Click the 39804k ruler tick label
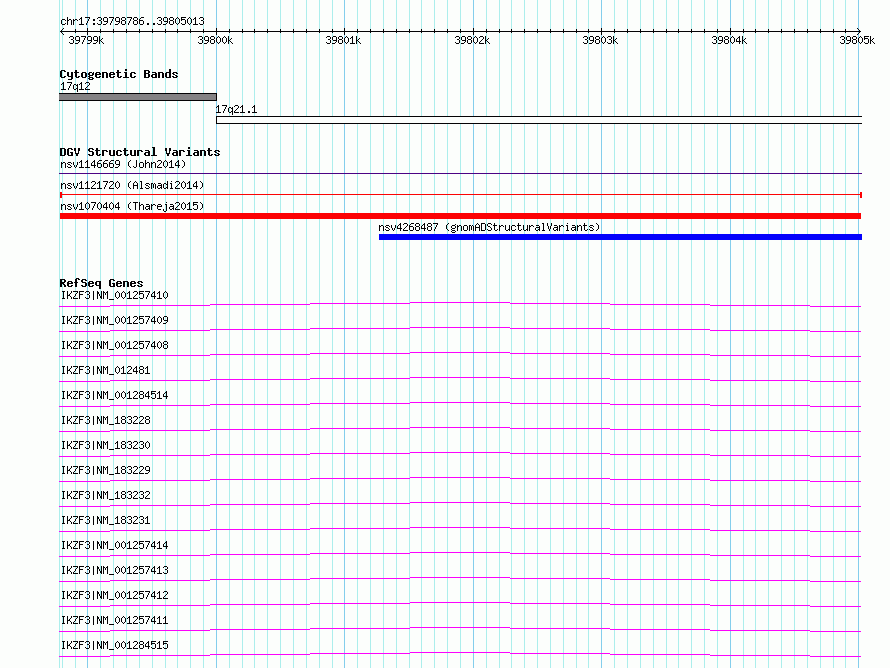This screenshot has height=668, width=890. pyautogui.click(x=729, y=40)
